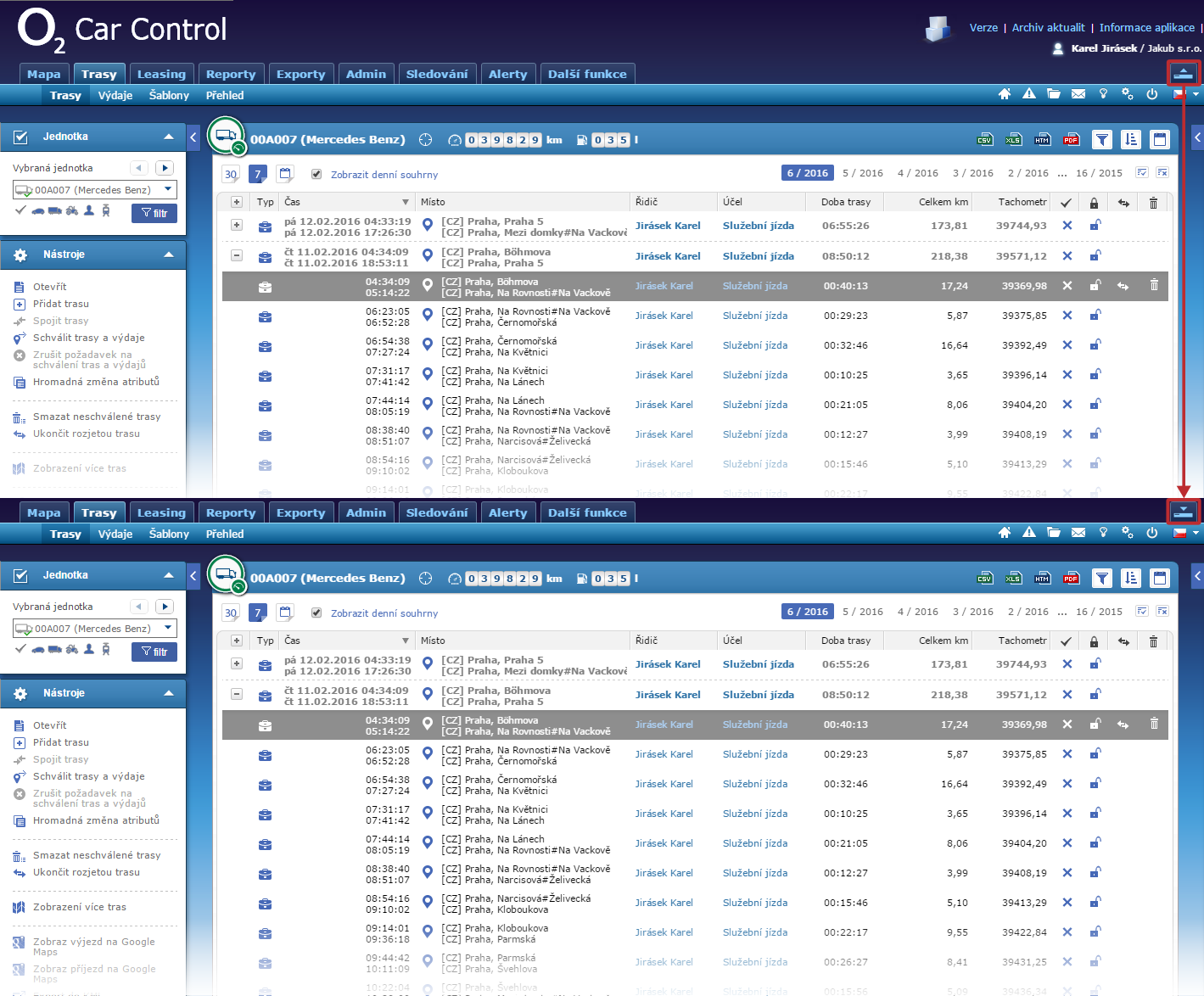
Task: Open the folder icon in upper toolbar
Action: 1054,94
